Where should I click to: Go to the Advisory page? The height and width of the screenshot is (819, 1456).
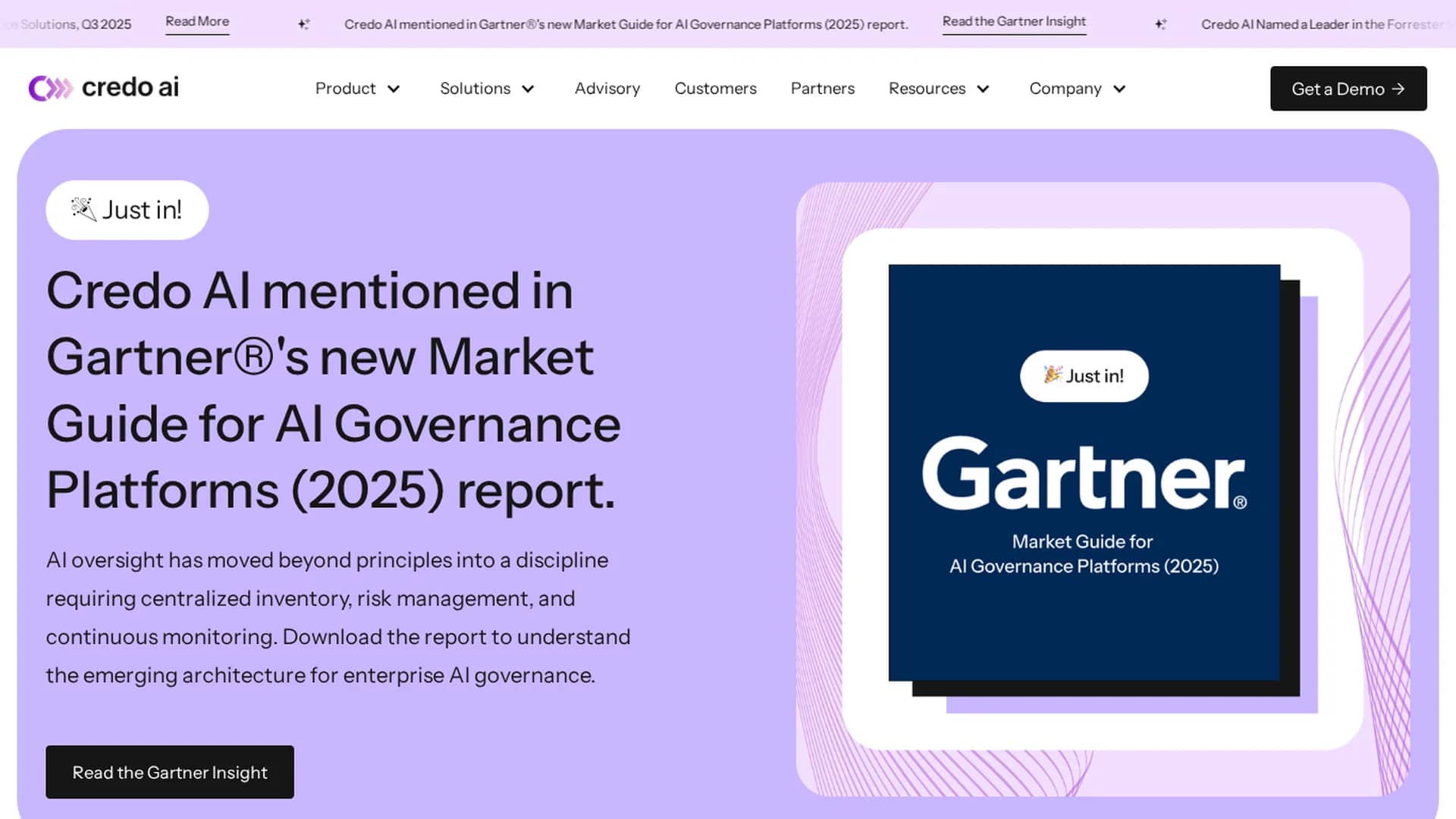click(x=607, y=89)
